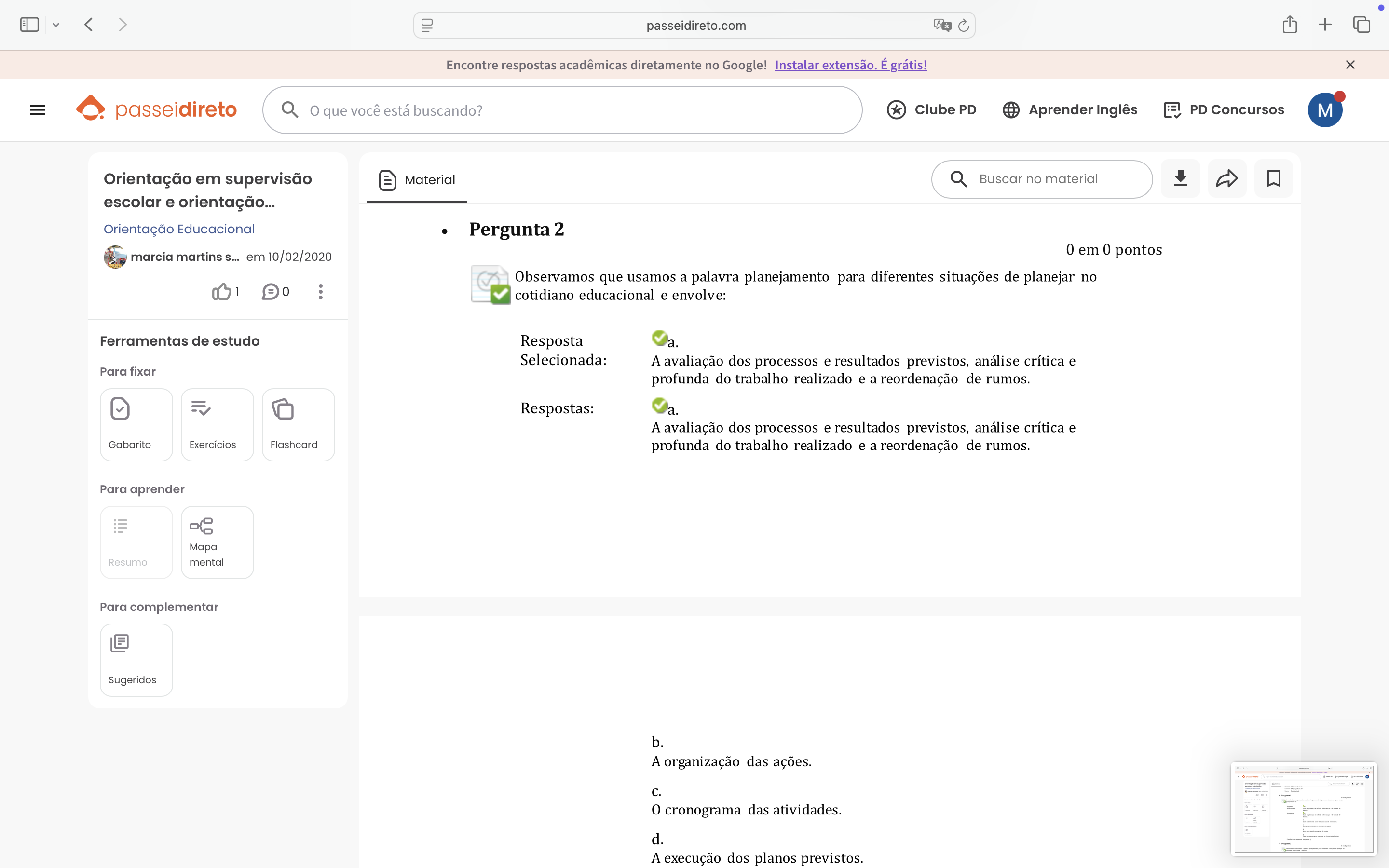Select the Material tab
The image size is (1389, 868).
[417, 180]
